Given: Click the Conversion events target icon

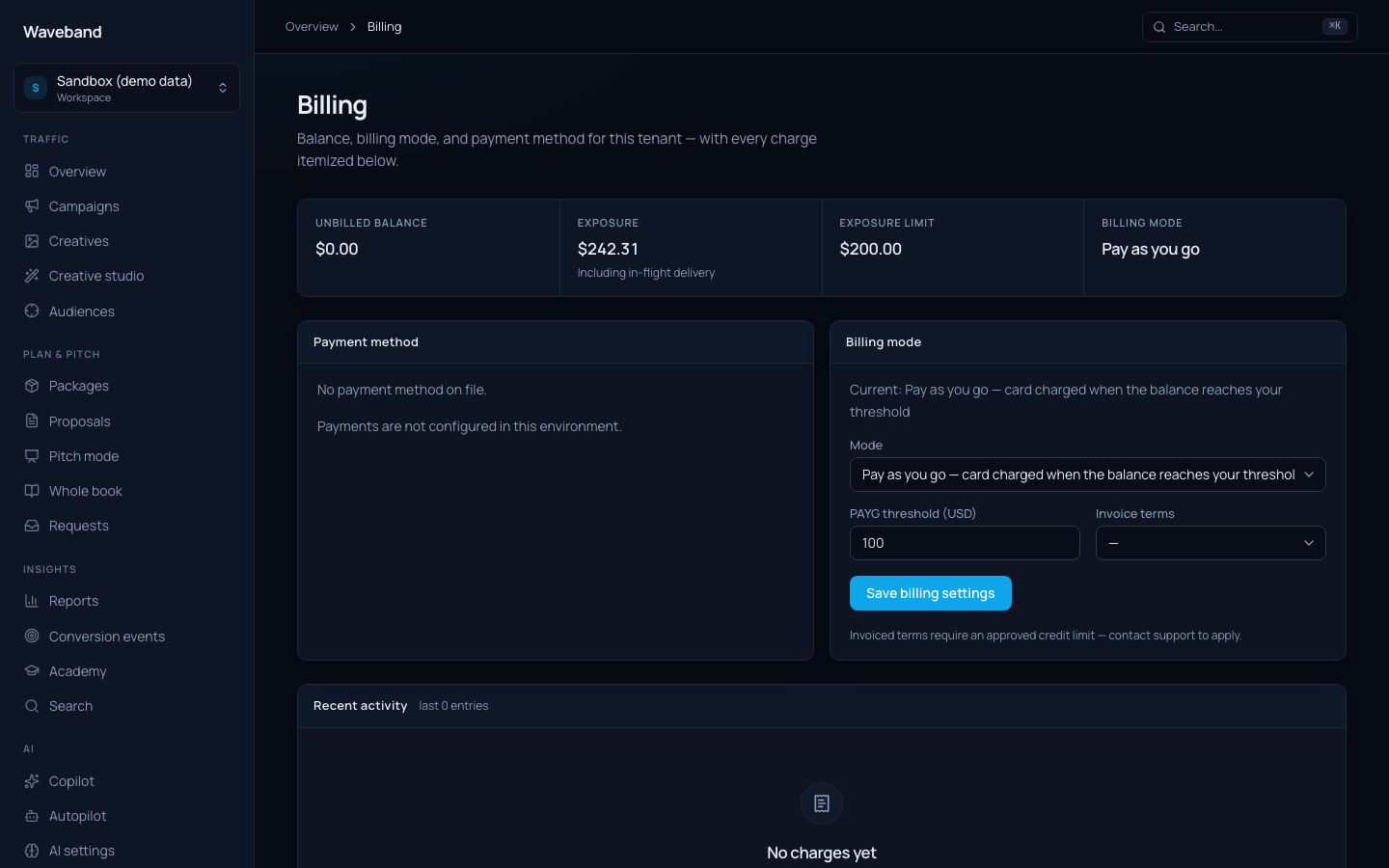Looking at the screenshot, I should [x=32, y=636].
